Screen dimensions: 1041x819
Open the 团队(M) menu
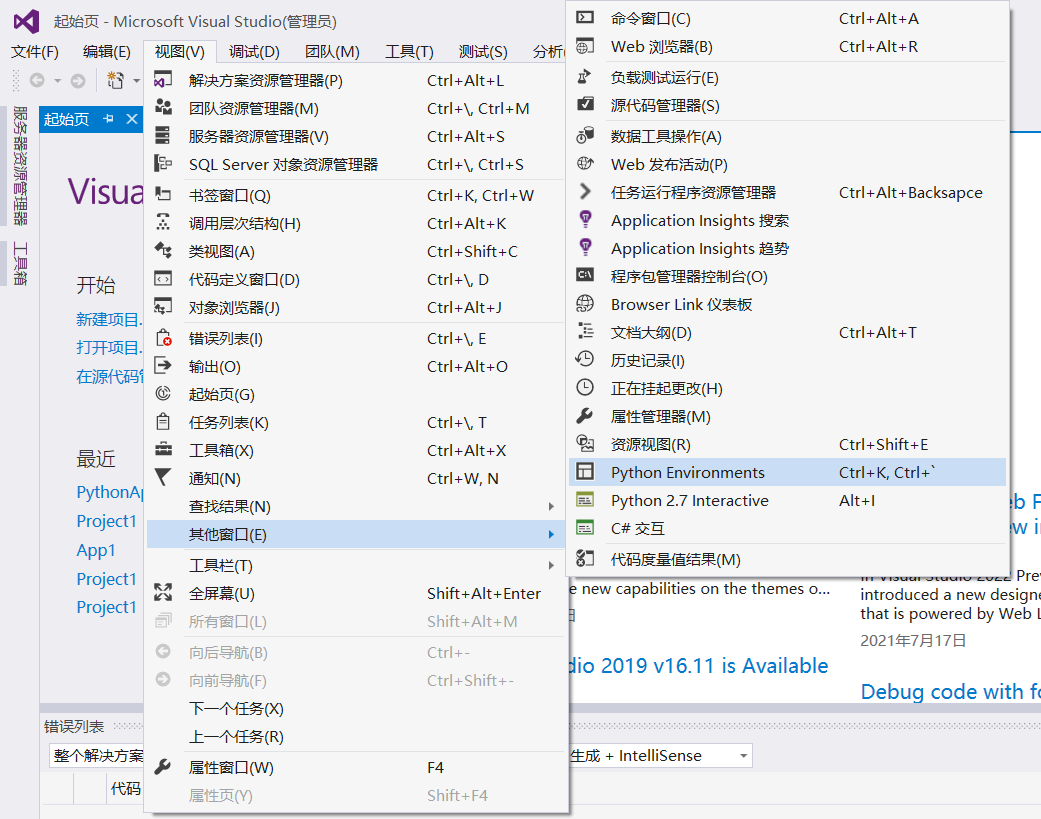332,52
